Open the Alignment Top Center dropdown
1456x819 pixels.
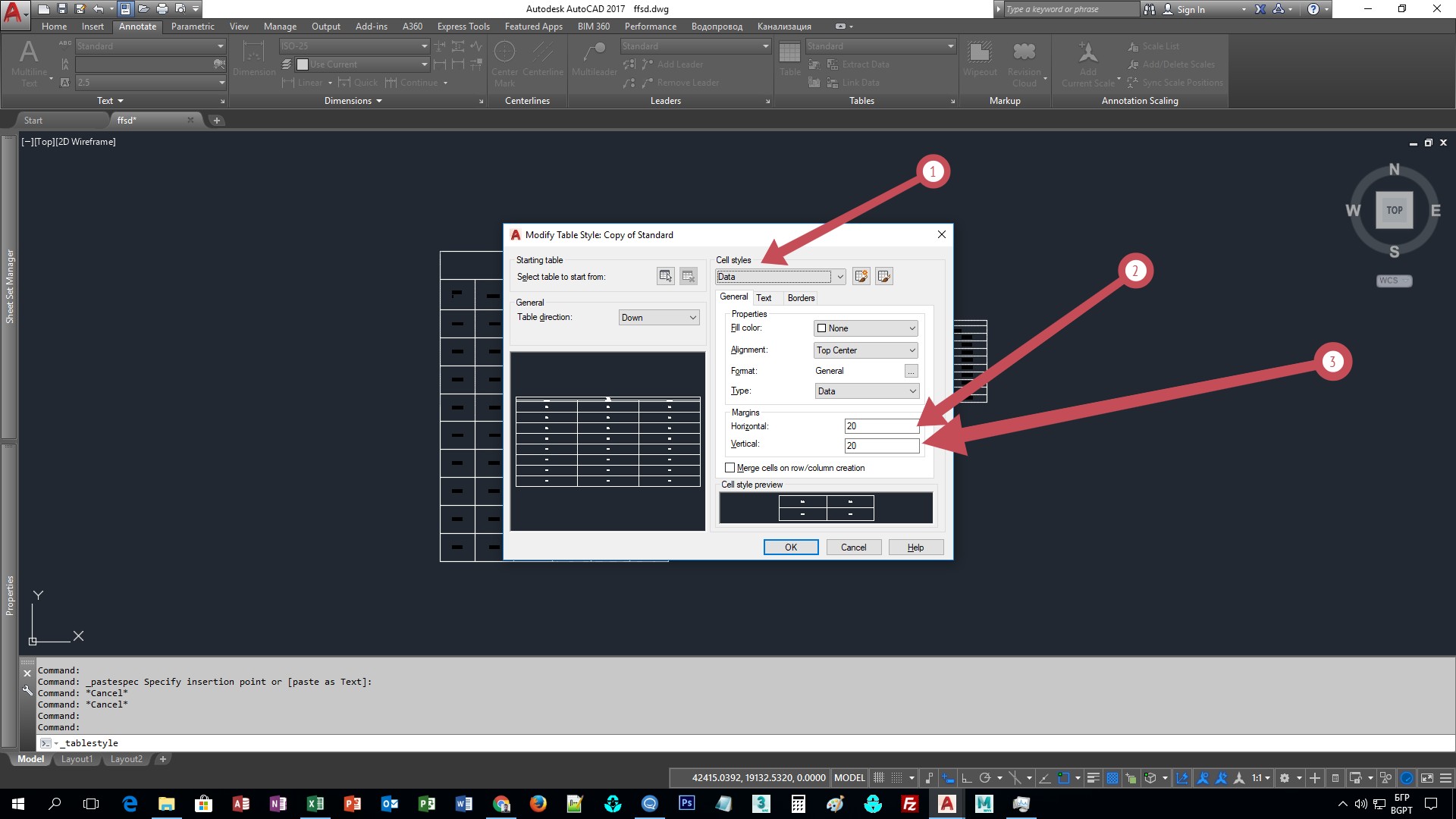[x=866, y=350]
